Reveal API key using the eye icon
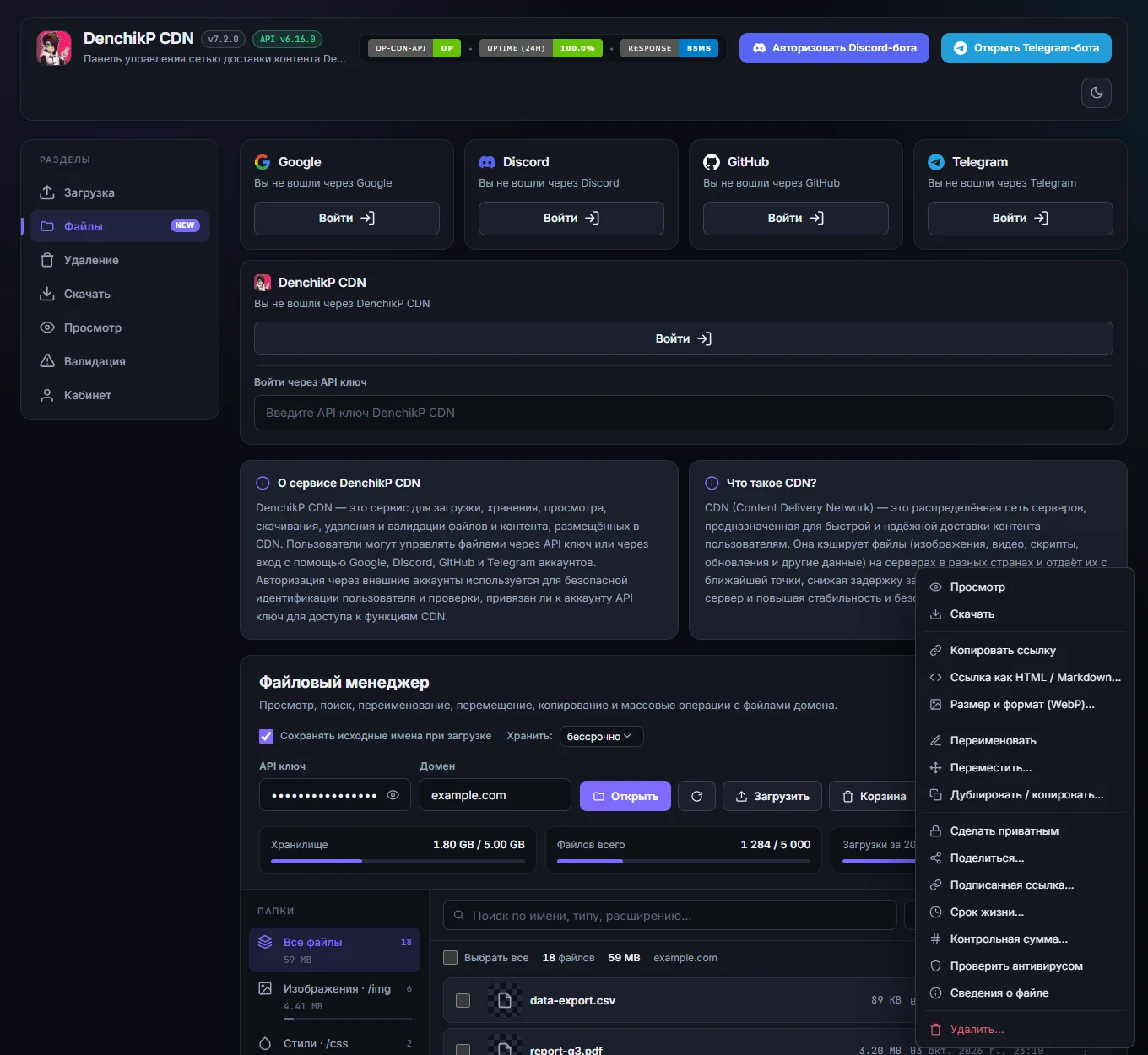Screen dimensions: 1148x1055 point(393,795)
